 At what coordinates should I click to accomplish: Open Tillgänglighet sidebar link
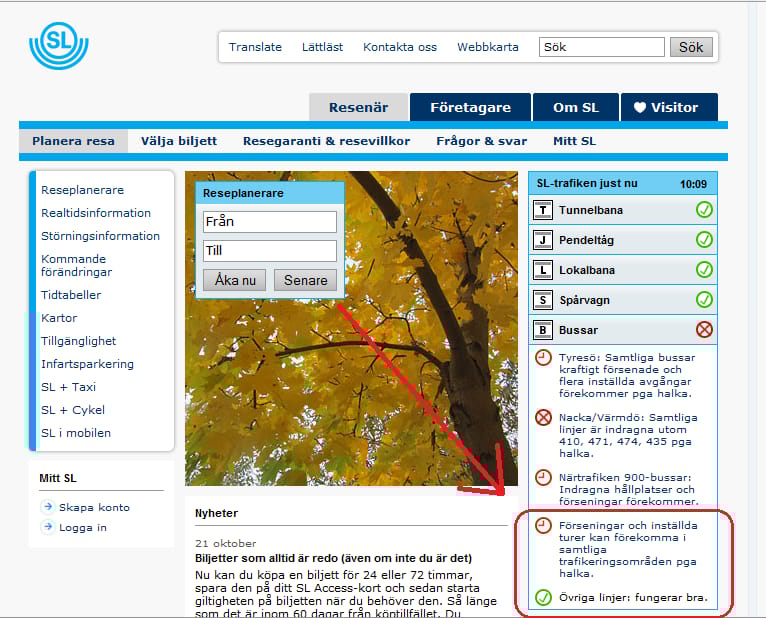click(78, 341)
